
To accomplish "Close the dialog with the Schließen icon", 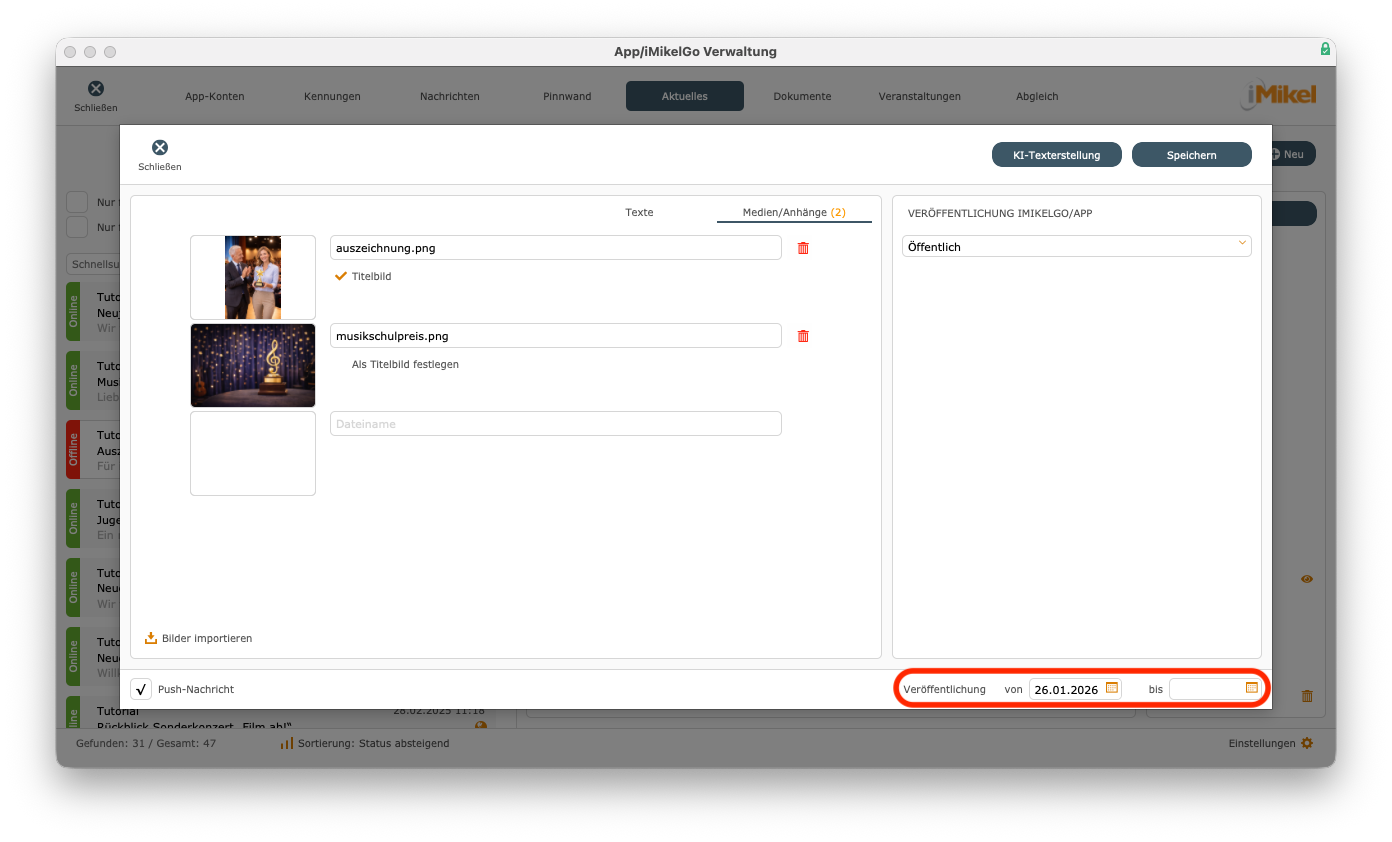I will 160,148.
